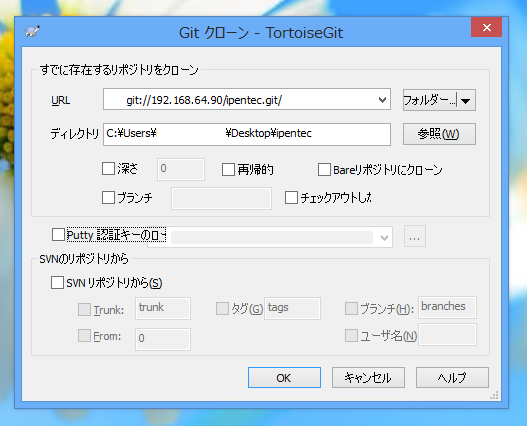Open the Putty key file dropdown
Screen dimensions: 527x426
click(384, 237)
